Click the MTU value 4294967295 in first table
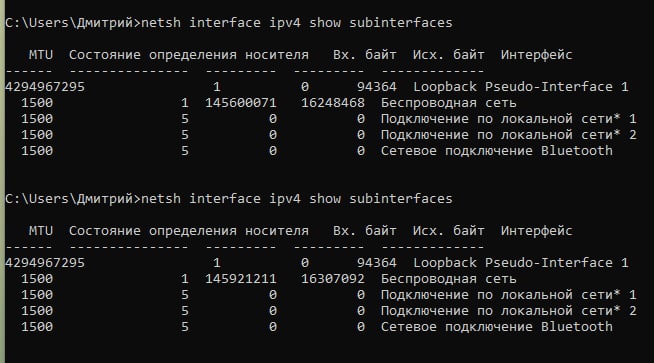 pyautogui.click(x=45, y=87)
